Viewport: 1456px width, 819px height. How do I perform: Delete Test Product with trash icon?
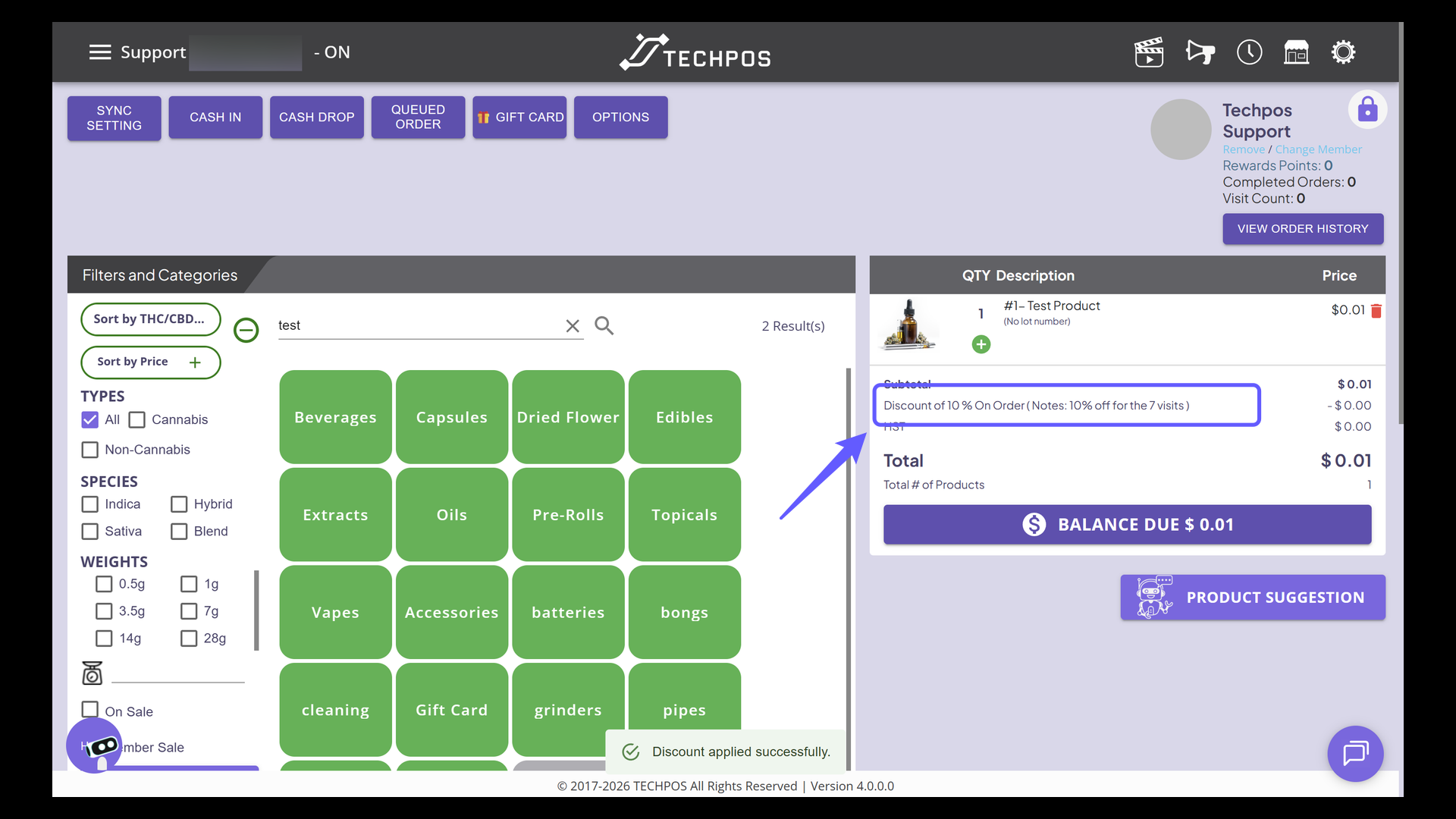click(1376, 311)
